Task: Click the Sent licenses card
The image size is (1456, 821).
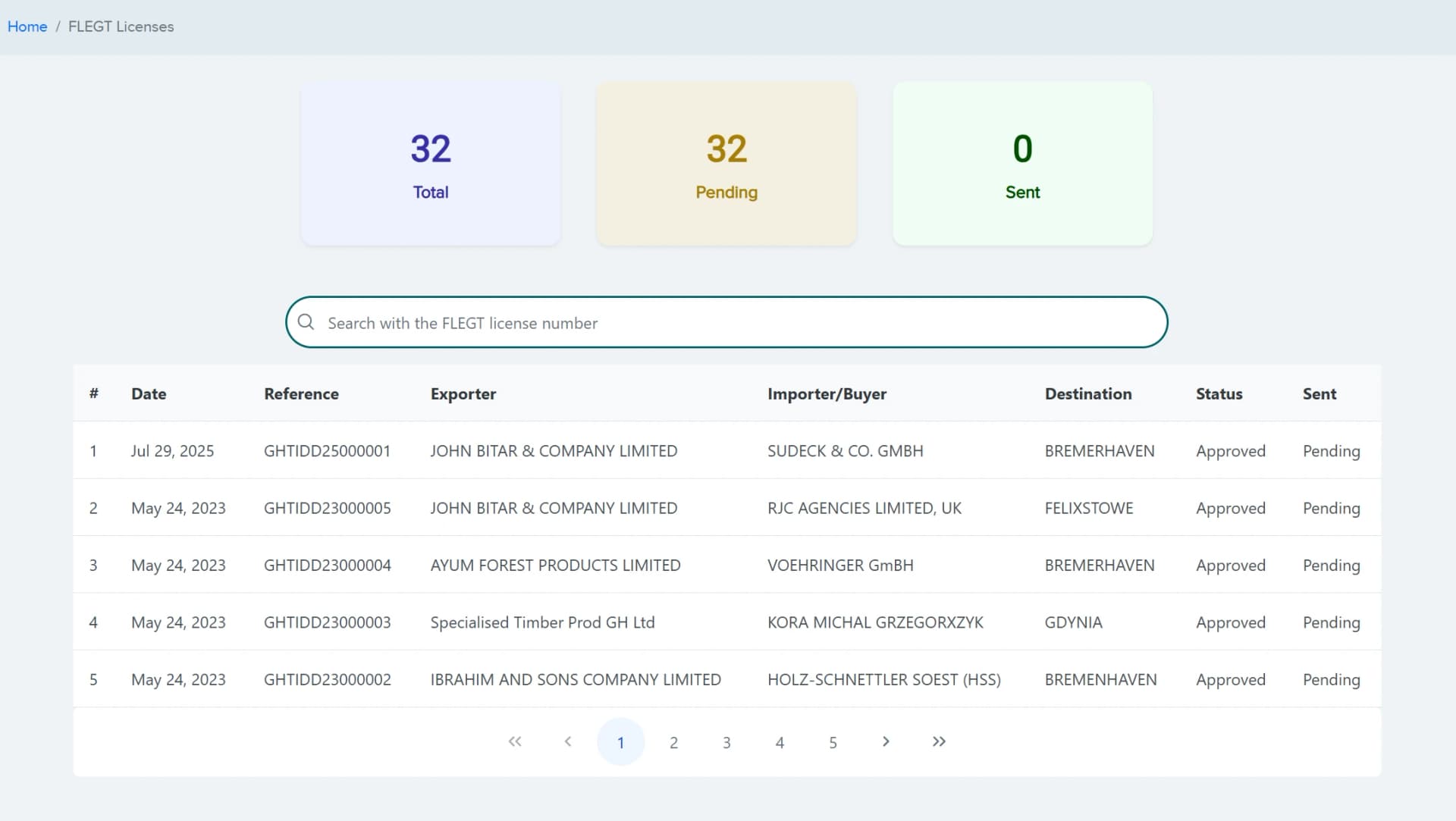Action: click(x=1022, y=164)
